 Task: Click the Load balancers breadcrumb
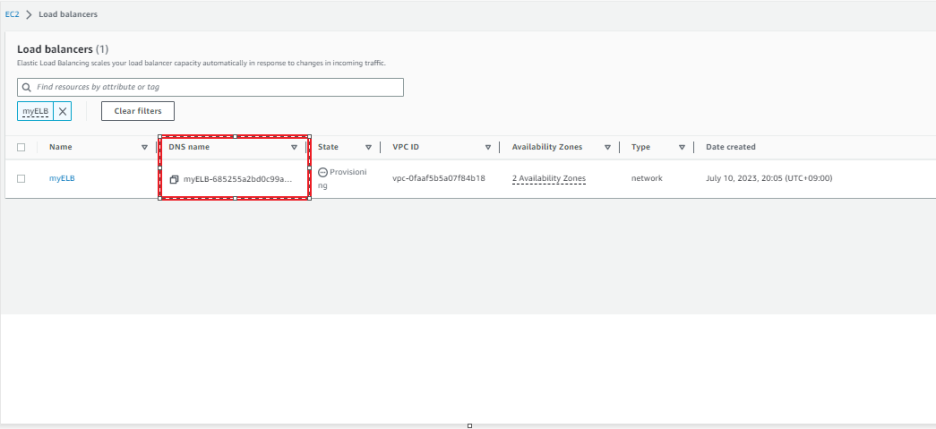(68, 14)
